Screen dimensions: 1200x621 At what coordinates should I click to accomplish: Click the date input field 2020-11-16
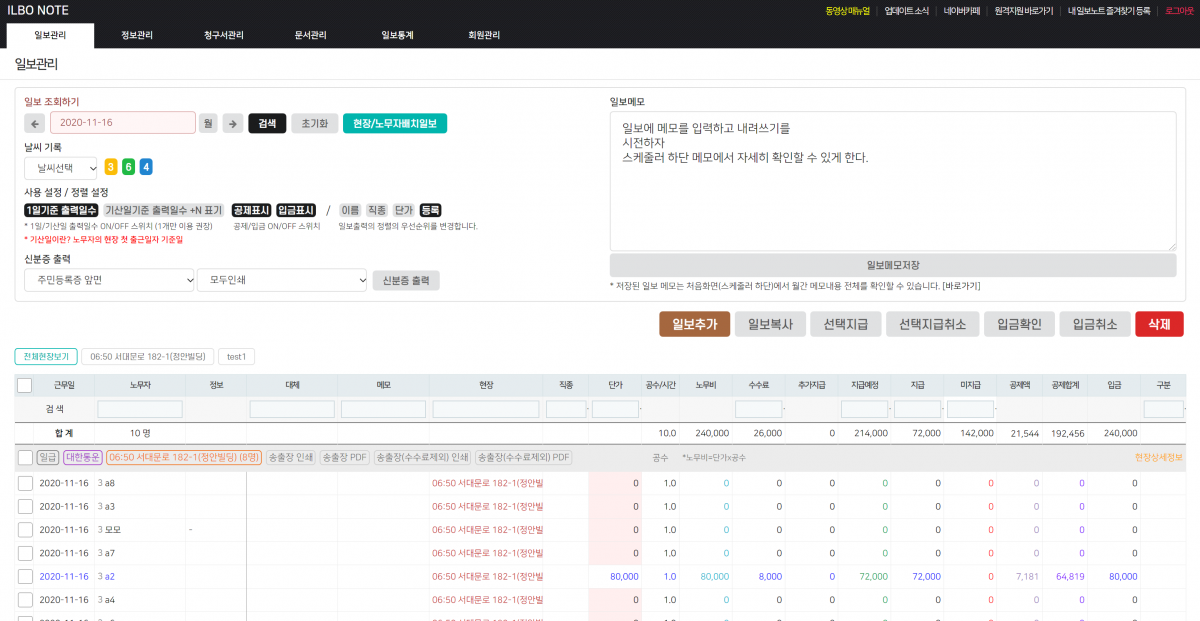tap(122, 123)
